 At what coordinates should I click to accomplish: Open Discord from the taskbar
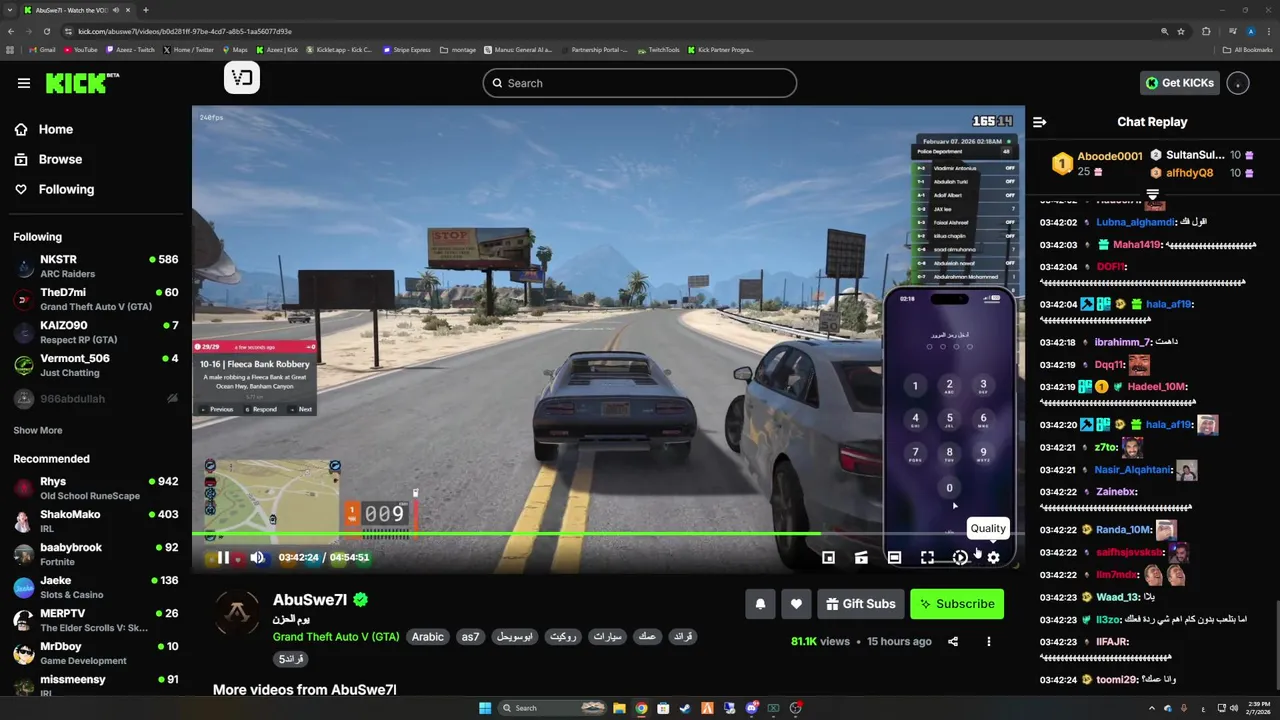(x=751, y=708)
